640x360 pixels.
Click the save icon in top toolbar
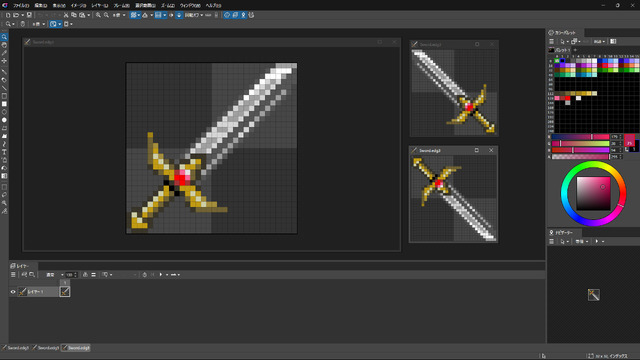[x=29, y=15]
